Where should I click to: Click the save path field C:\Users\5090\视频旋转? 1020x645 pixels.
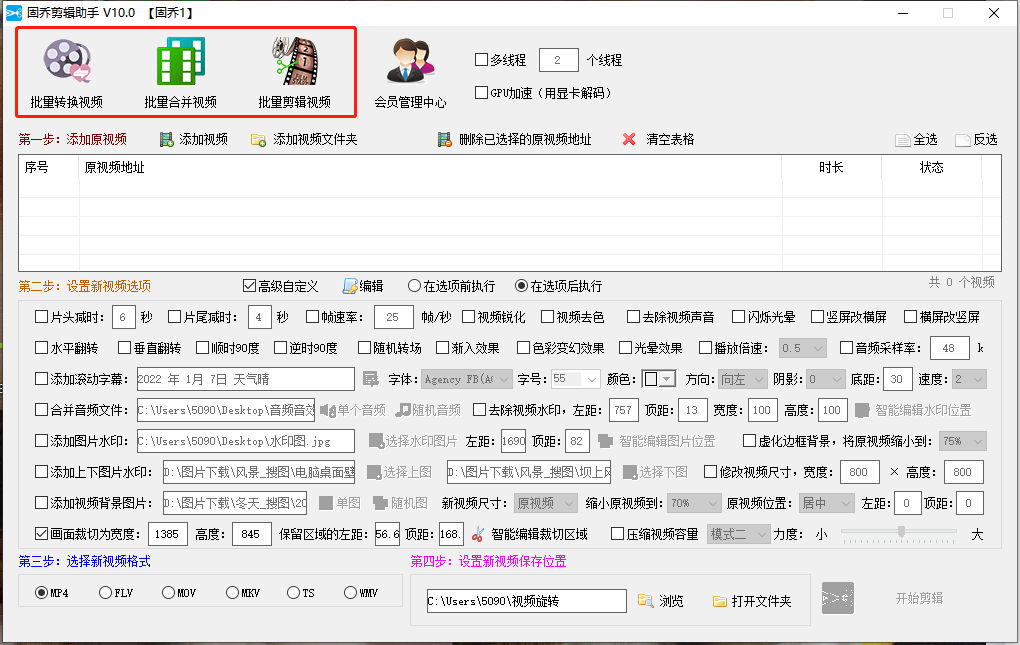(x=526, y=601)
